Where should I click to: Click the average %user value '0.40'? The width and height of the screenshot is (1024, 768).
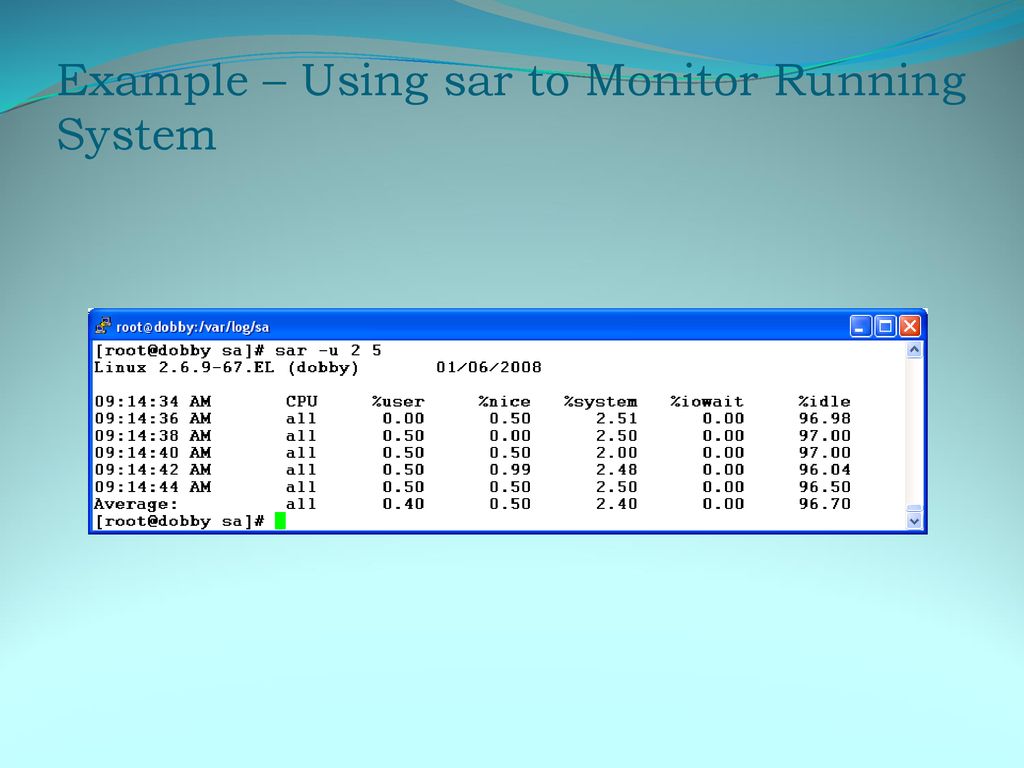[x=404, y=504]
